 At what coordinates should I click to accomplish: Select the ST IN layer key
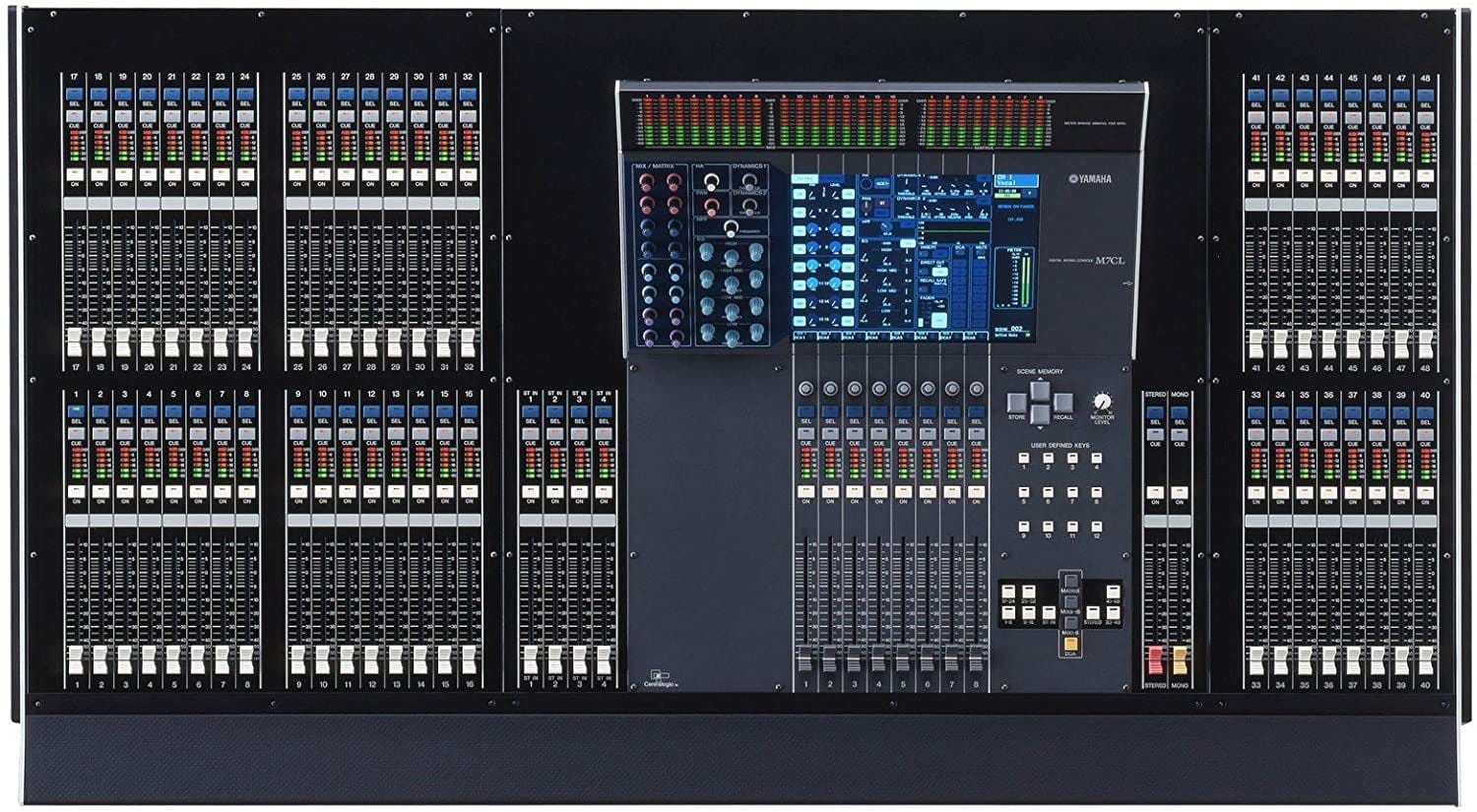coord(1049,613)
